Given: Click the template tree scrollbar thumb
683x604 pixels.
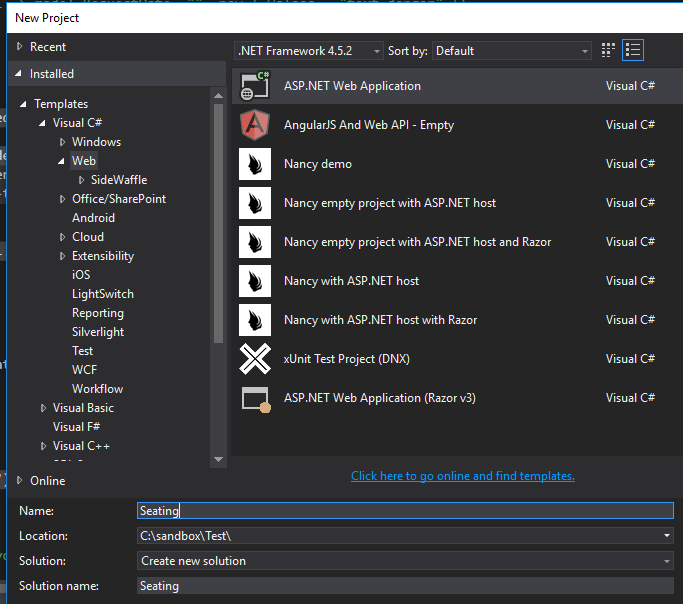Looking at the screenshot, I should tap(219, 223).
